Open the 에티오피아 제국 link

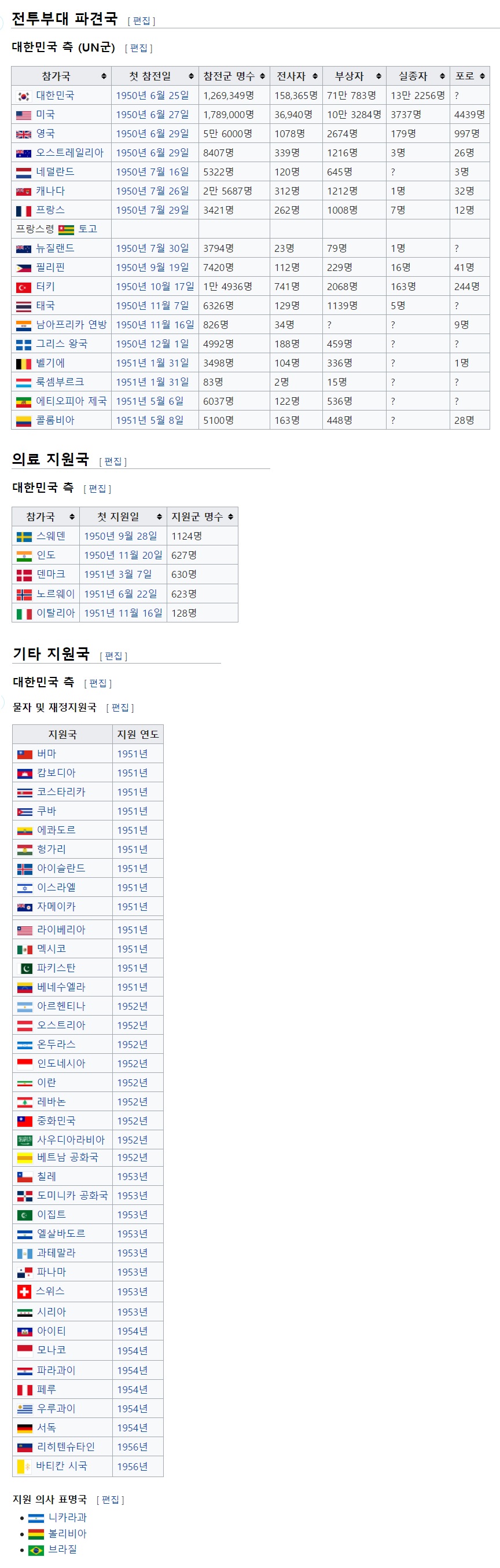(x=71, y=401)
